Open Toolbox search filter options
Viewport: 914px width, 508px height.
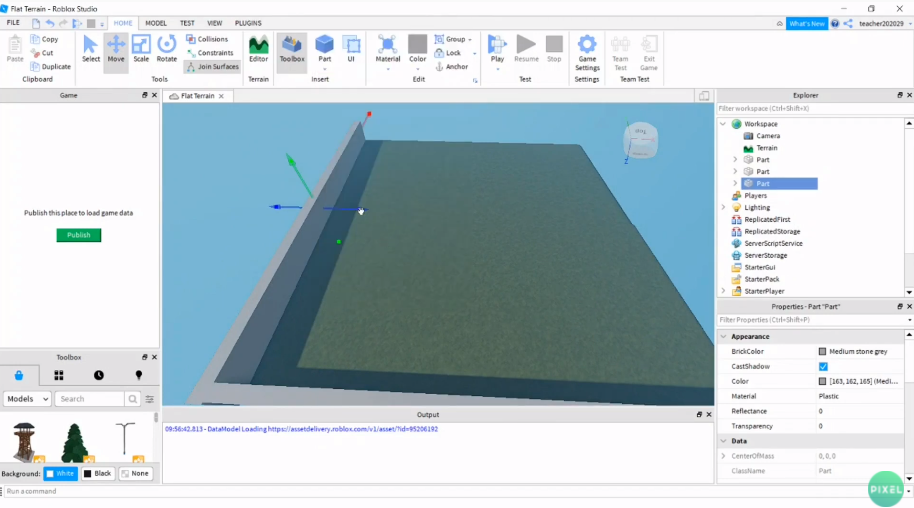click(x=150, y=399)
